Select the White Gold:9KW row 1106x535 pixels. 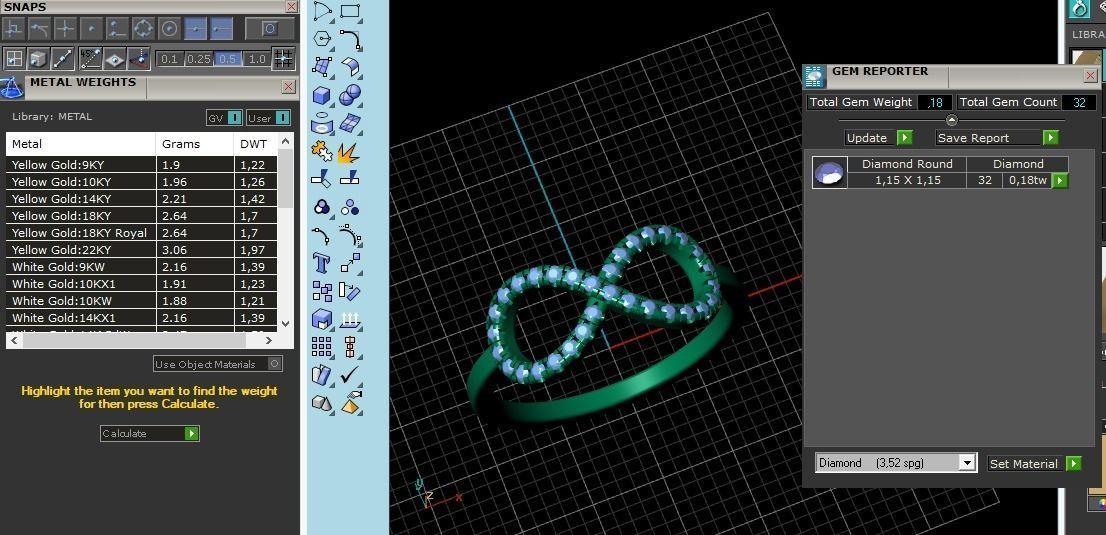click(141, 267)
